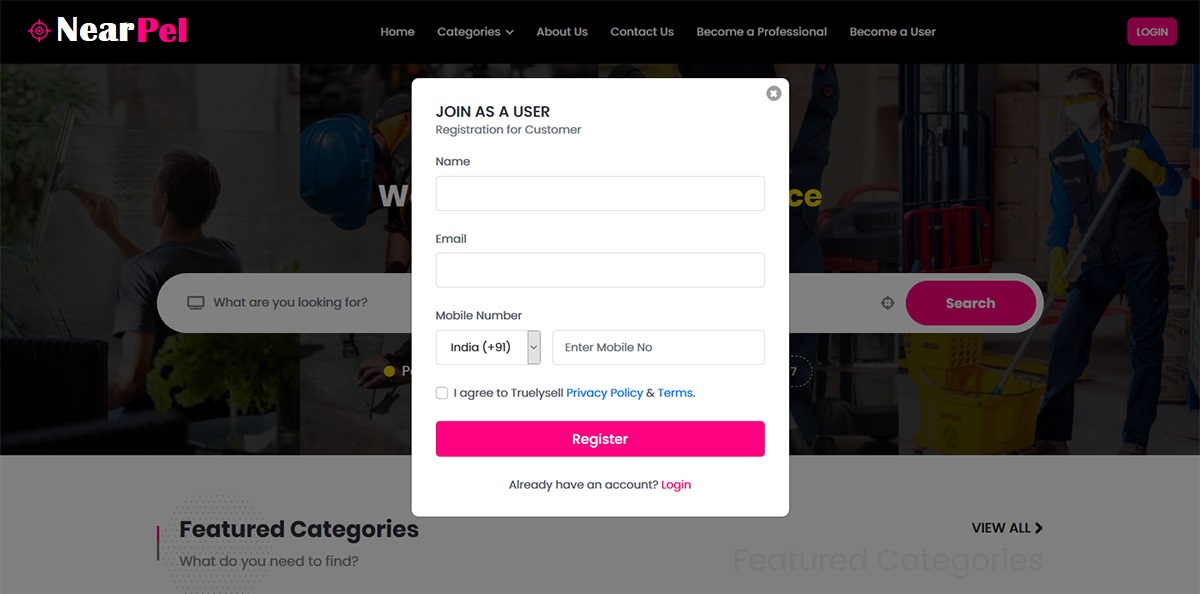Image resolution: width=1200 pixels, height=594 pixels.
Task: Select Become a Professional in navbar
Action: (762, 32)
